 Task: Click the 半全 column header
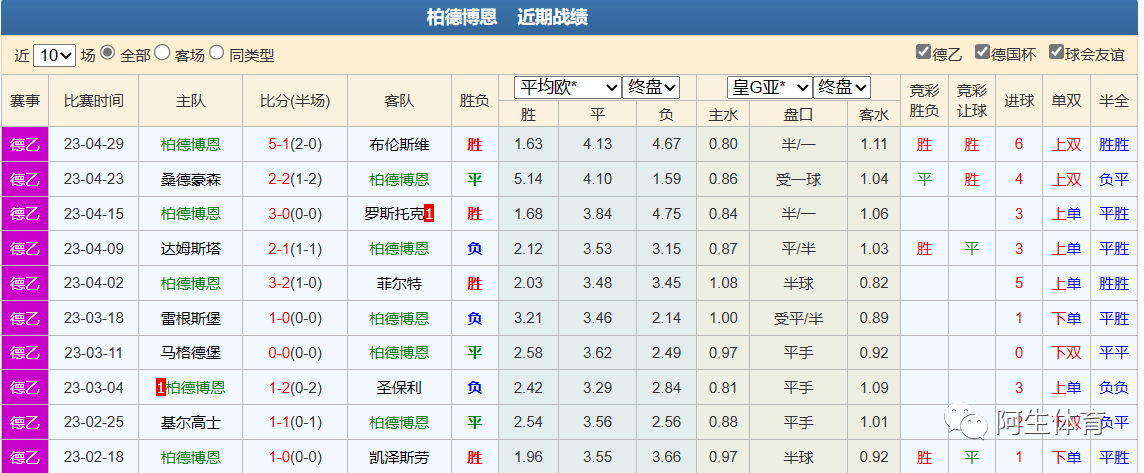pyautogui.click(x=1113, y=101)
